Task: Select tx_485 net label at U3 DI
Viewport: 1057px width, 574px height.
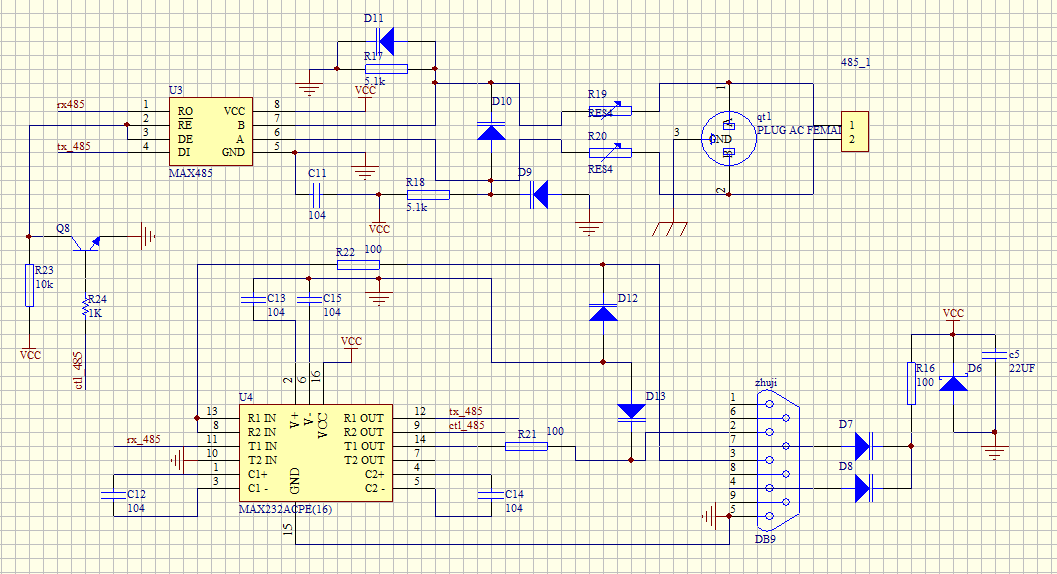Action: coord(73,146)
